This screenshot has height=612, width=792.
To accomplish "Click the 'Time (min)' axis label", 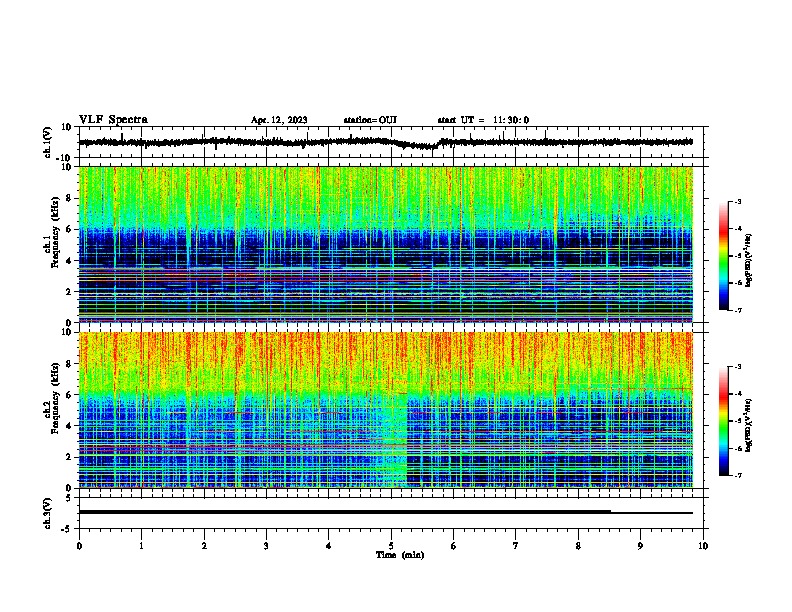I will [400, 555].
